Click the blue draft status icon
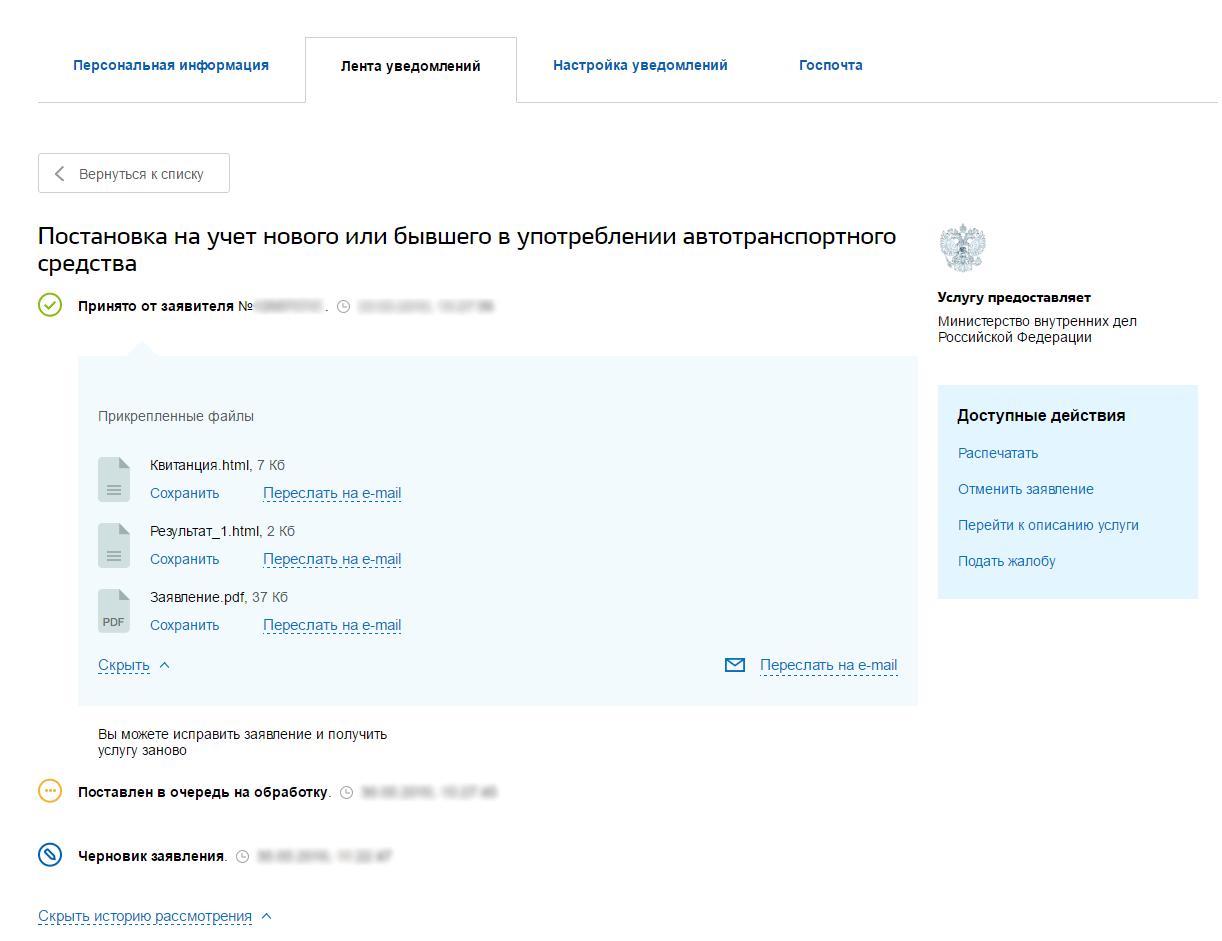The width and height of the screenshot is (1222, 941). pos(50,855)
